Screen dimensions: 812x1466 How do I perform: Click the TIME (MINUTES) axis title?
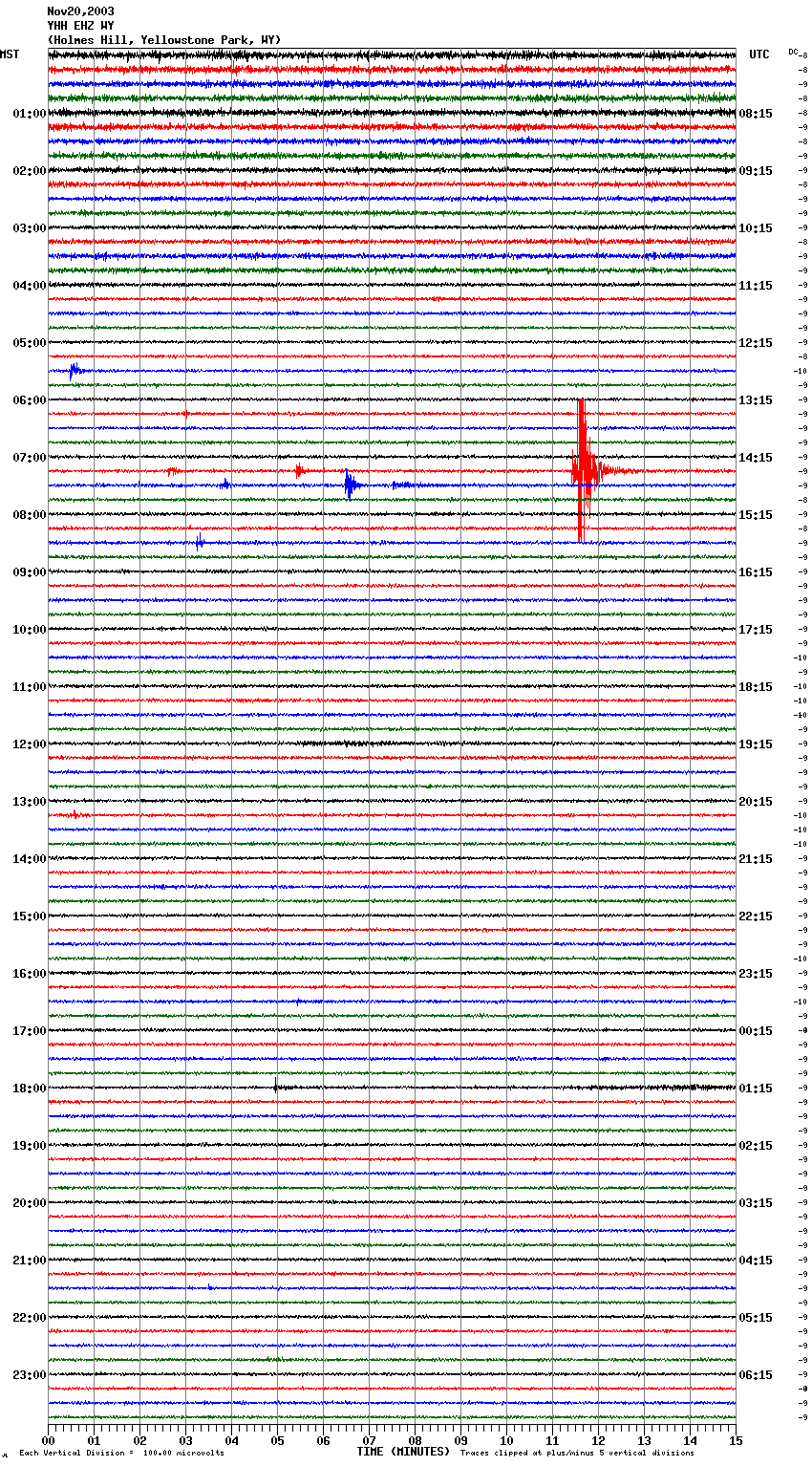click(403, 1452)
